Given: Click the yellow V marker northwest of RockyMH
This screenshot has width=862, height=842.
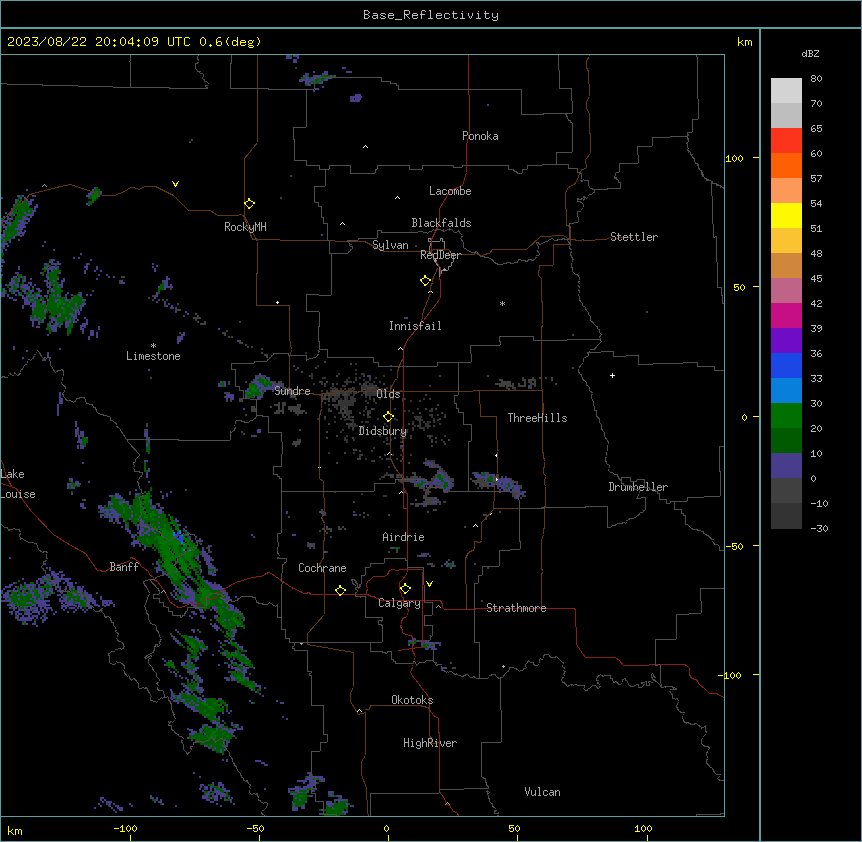Looking at the screenshot, I should (x=175, y=184).
